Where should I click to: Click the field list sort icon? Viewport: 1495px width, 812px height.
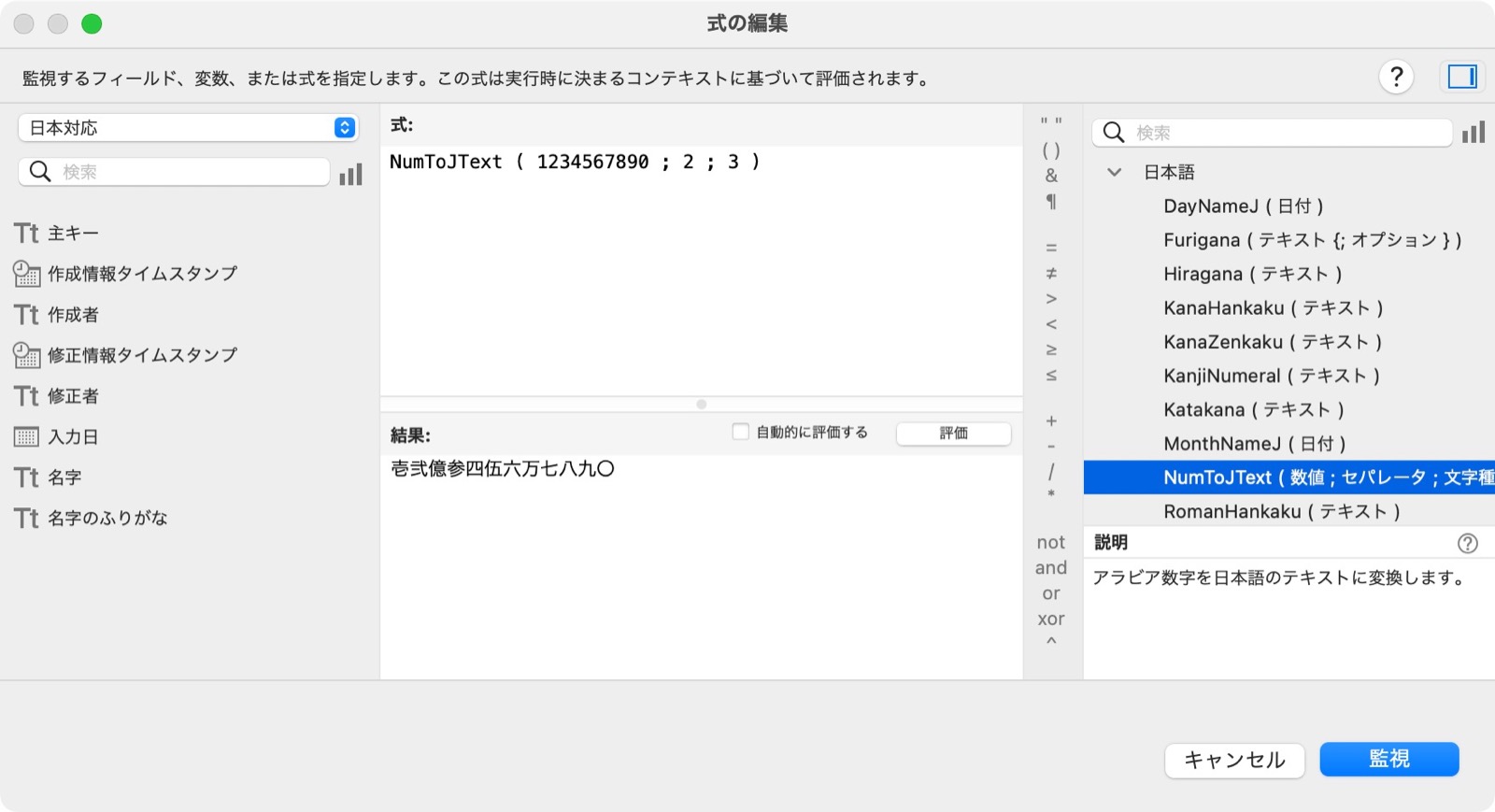click(x=350, y=174)
